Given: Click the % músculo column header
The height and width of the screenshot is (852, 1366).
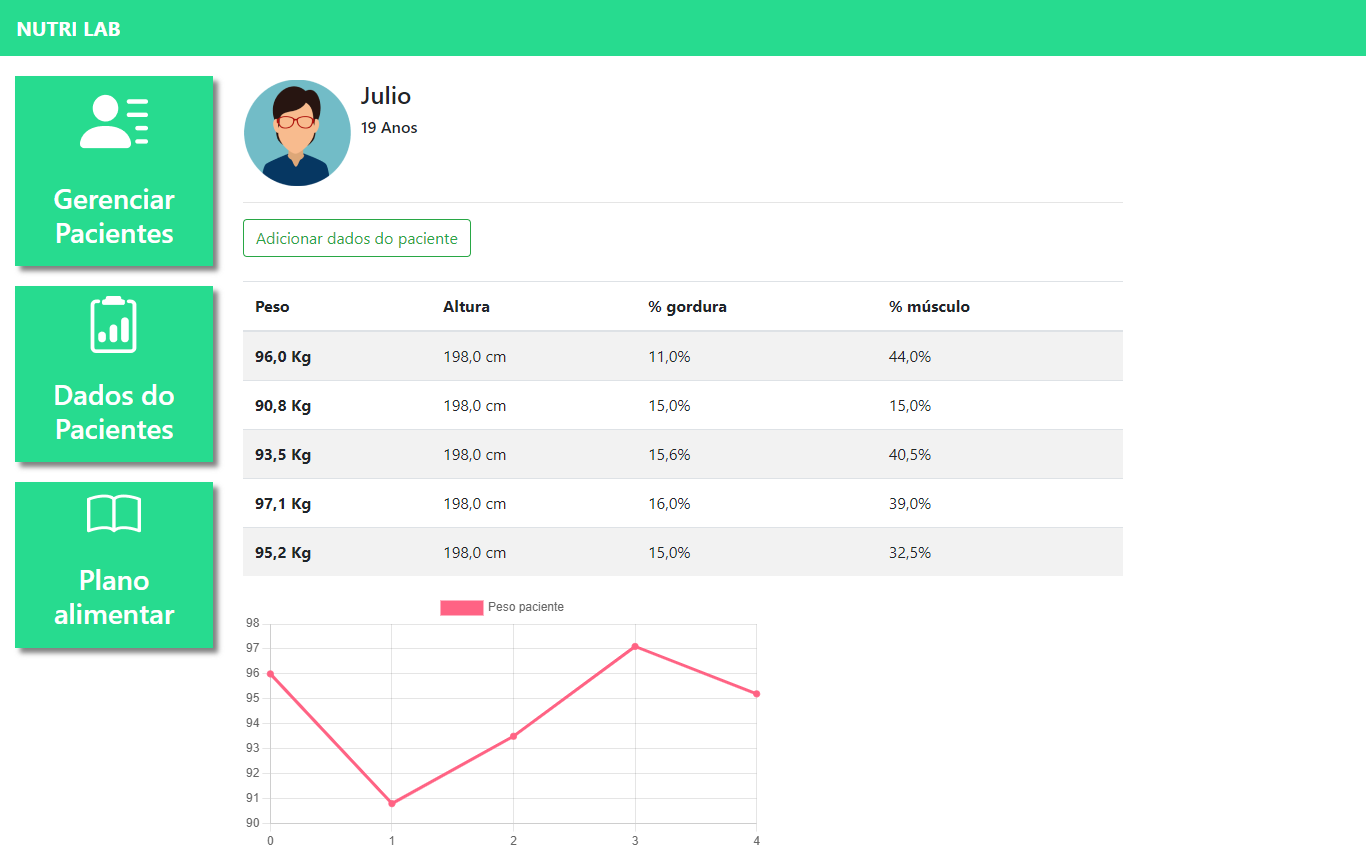Looking at the screenshot, I should coord(929,307).
